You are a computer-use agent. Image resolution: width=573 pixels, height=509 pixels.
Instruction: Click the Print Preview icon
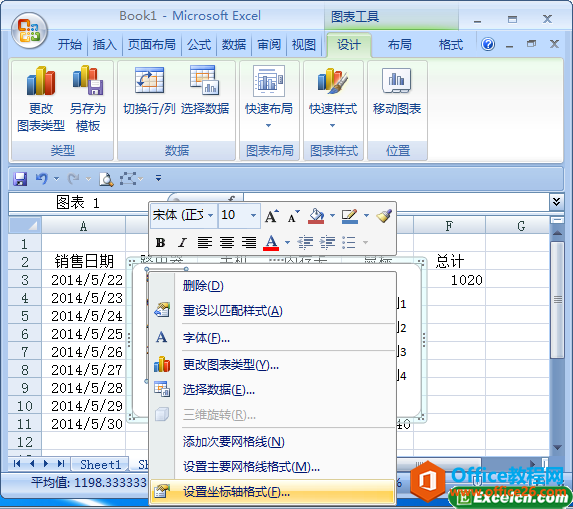pyautogui.click(x=106, y=179)
